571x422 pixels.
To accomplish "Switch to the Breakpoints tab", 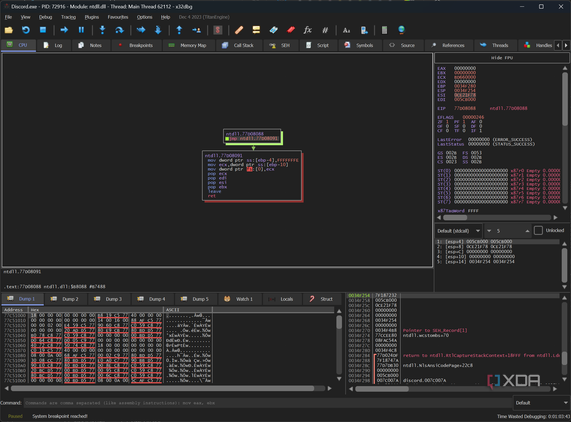I will point(135,45).
